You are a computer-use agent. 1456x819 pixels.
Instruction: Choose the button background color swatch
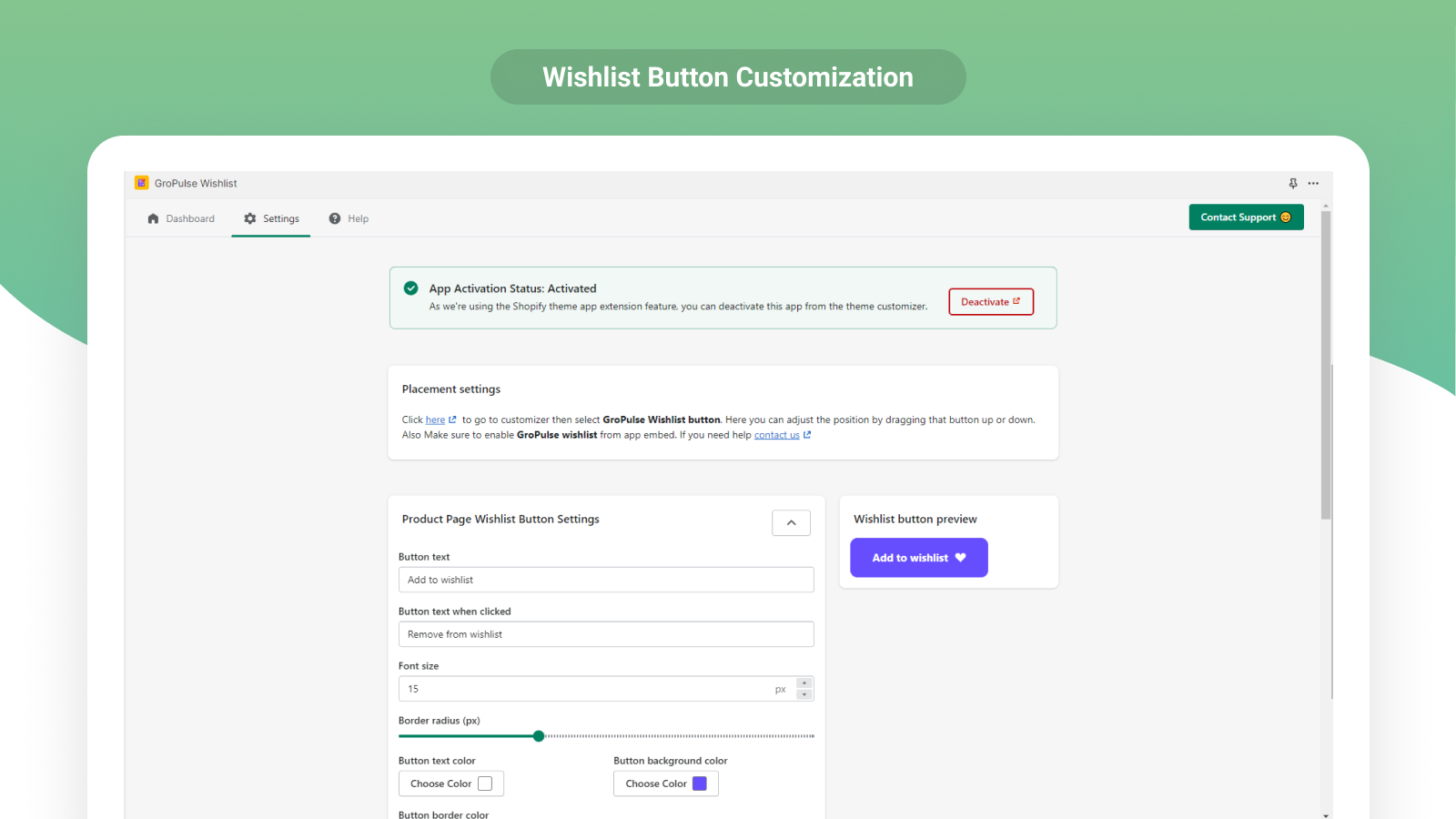pos(700,784)
